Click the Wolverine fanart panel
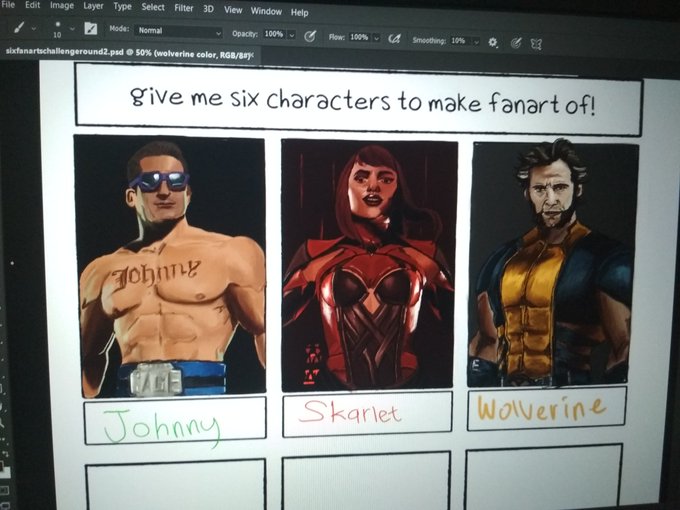680x510 pixels. [552, 265]
